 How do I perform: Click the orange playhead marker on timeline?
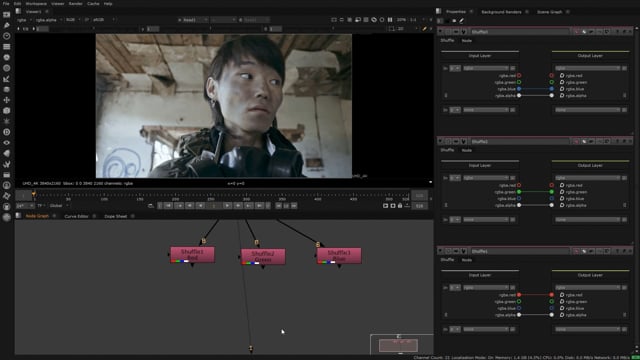[x=34, y=194]
